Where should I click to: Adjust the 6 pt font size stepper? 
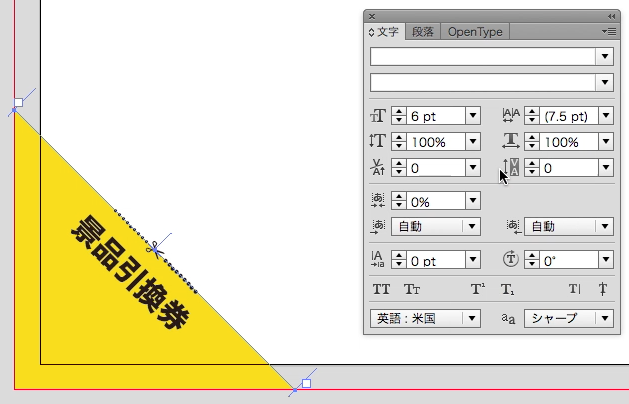pyautogui.click(x=398, y=116)
